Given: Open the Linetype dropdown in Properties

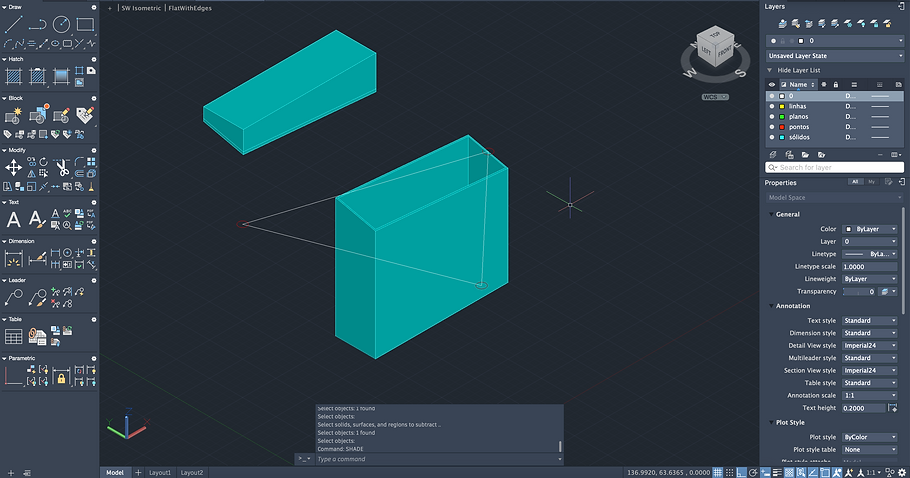Looking at the screenshot, I should 870,254.
